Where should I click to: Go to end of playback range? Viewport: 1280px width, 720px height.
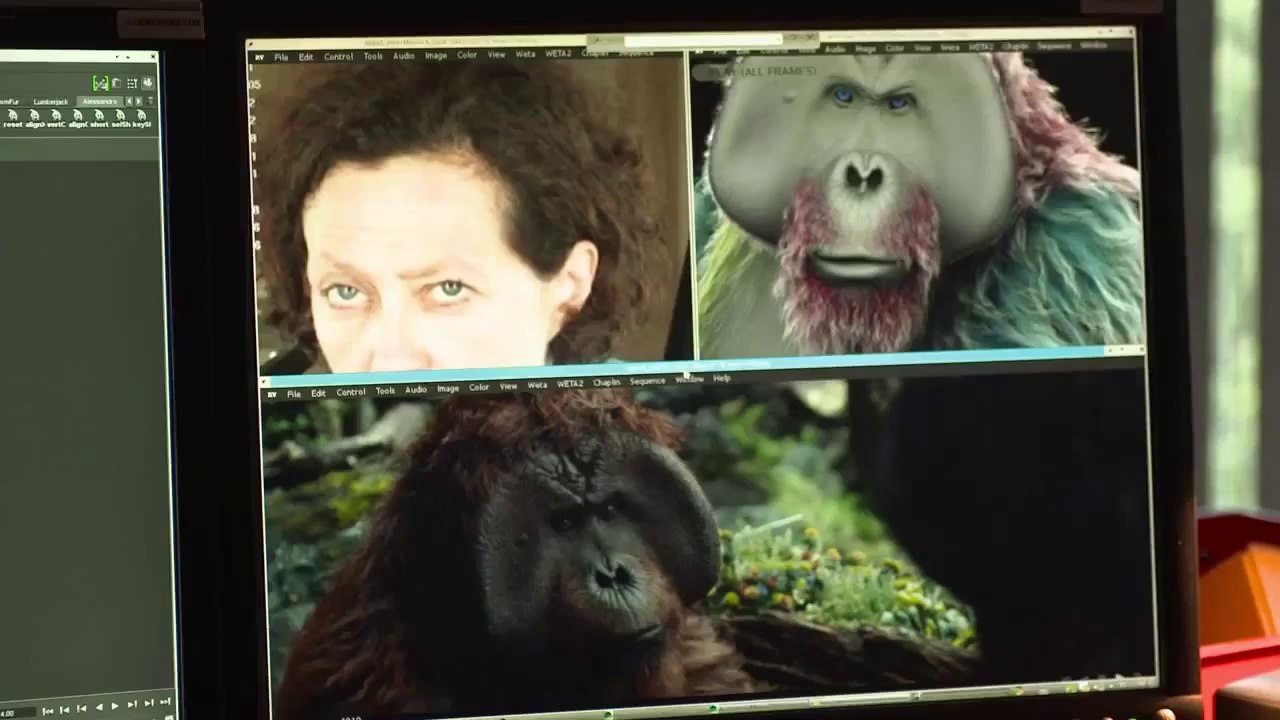165,702
